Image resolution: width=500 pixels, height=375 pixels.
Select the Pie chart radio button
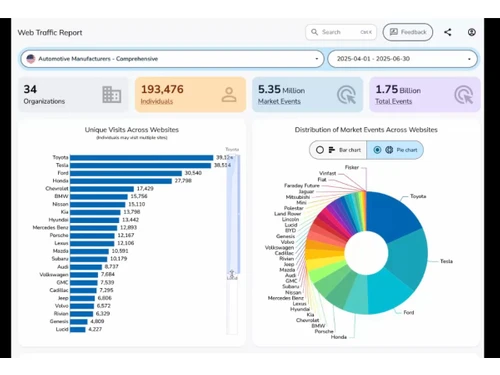click(377, 150)
